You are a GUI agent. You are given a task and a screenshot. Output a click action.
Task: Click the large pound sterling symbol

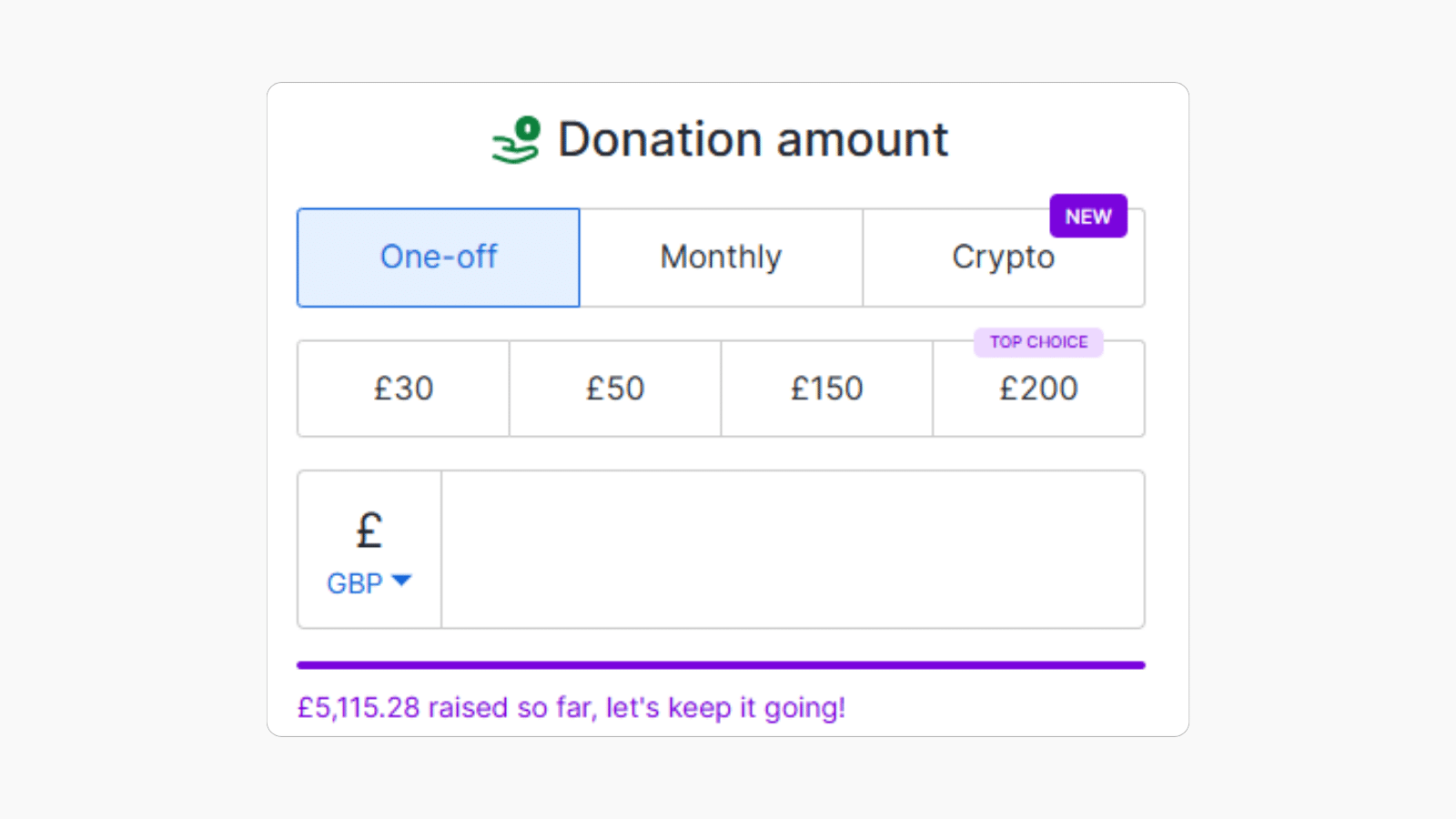369,531
